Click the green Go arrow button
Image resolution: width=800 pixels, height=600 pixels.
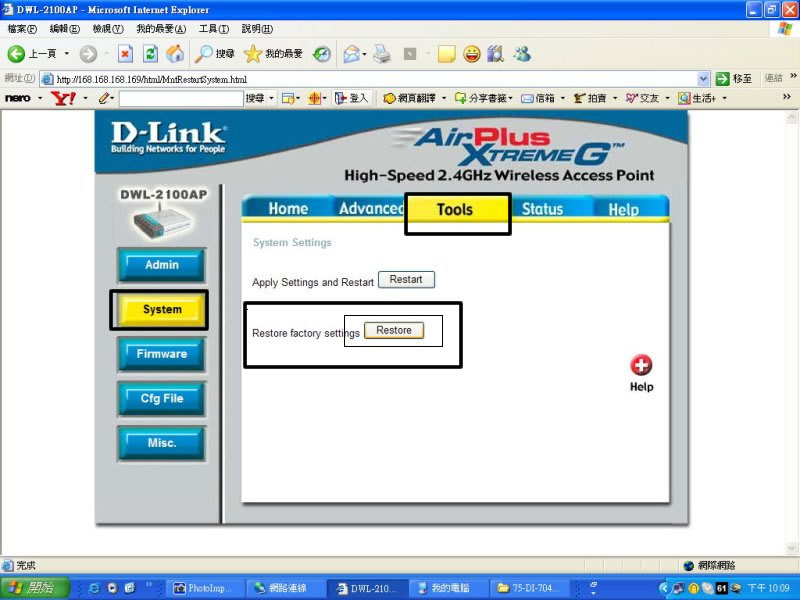point(722,79)
